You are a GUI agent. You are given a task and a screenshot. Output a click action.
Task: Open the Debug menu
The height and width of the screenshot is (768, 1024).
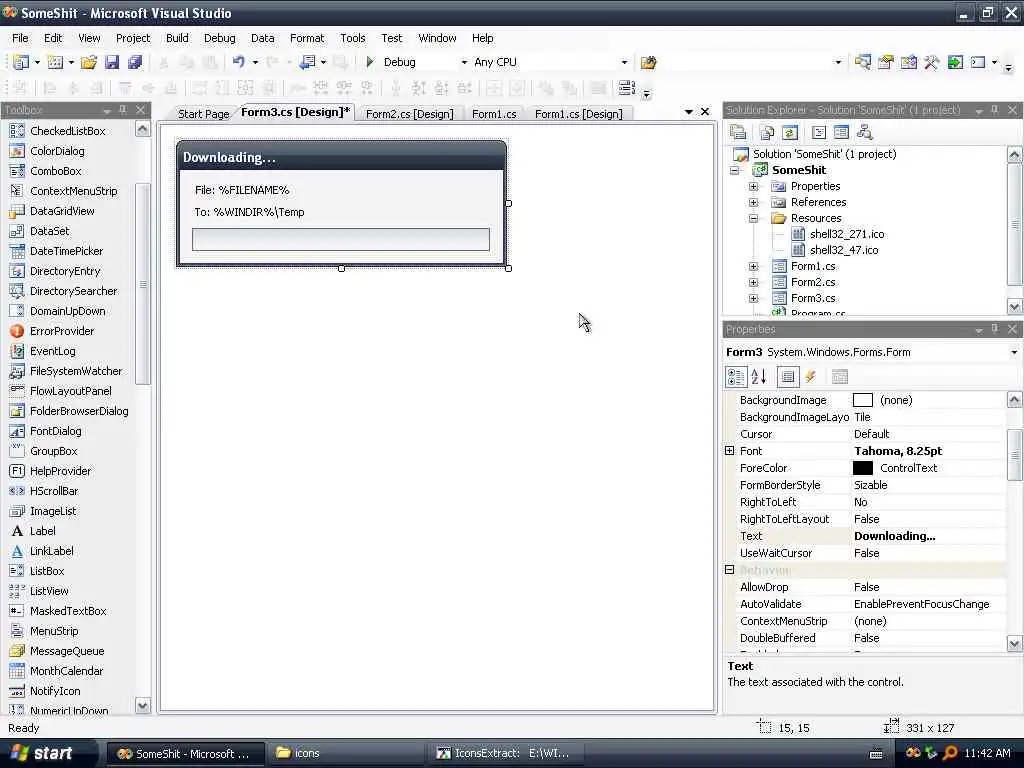click(219, 38)
